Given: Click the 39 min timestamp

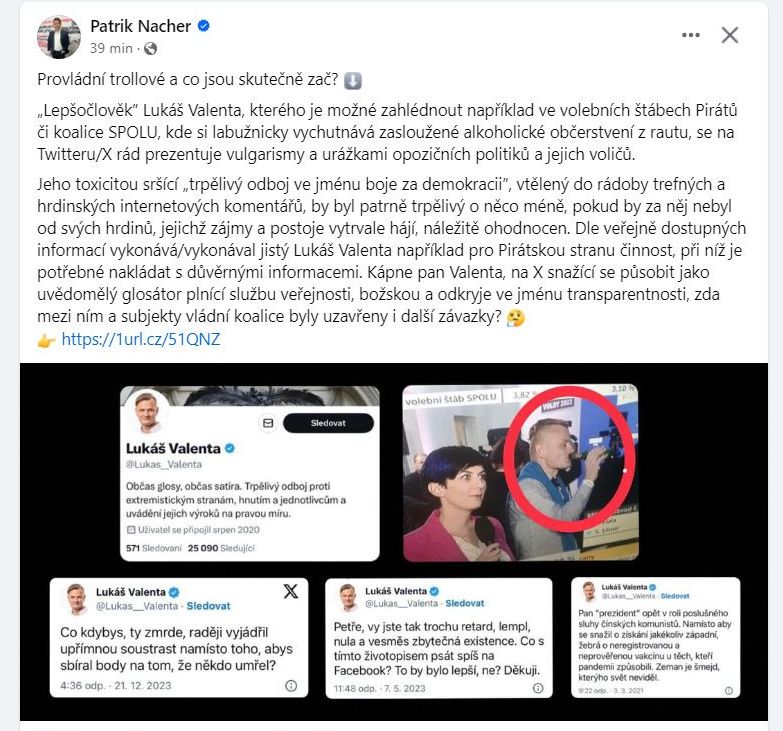Looking at the screenshot, I should (x=111, y=48).
